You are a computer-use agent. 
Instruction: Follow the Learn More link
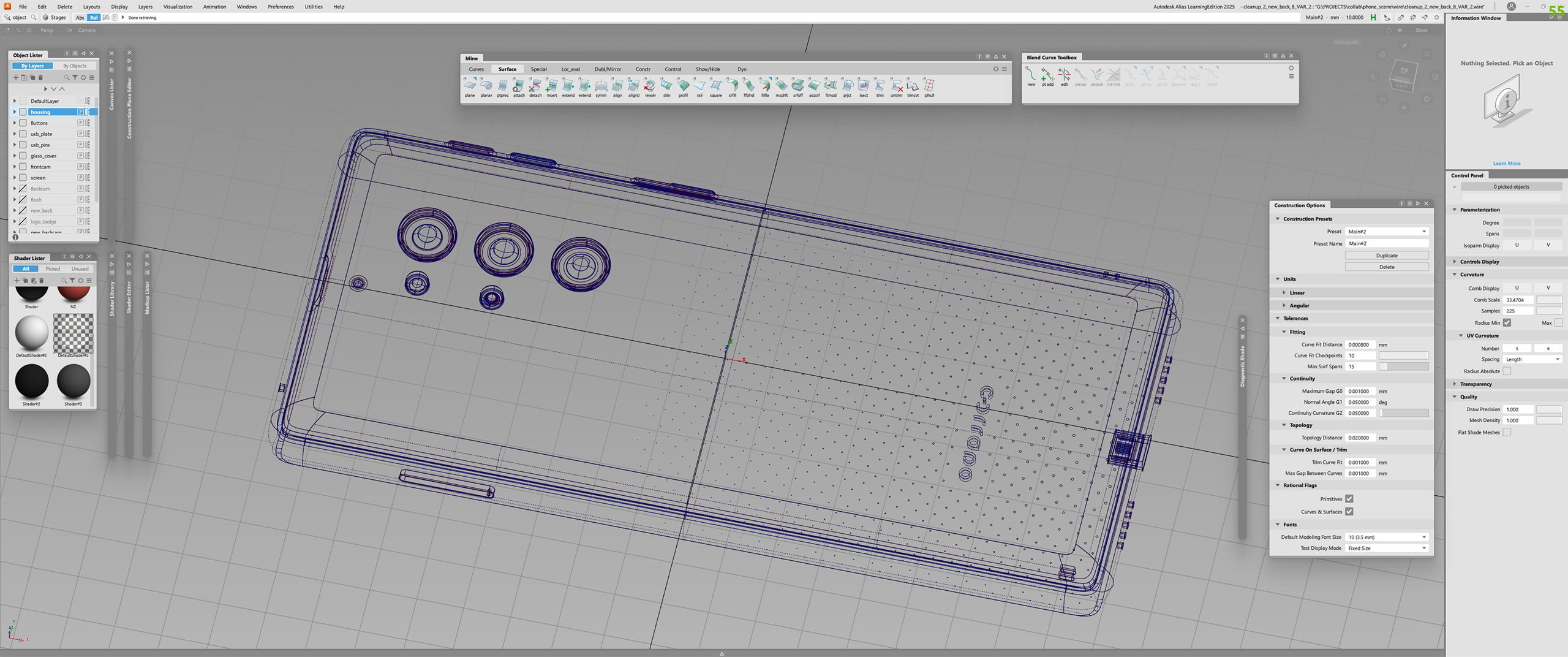point(1506,164)
